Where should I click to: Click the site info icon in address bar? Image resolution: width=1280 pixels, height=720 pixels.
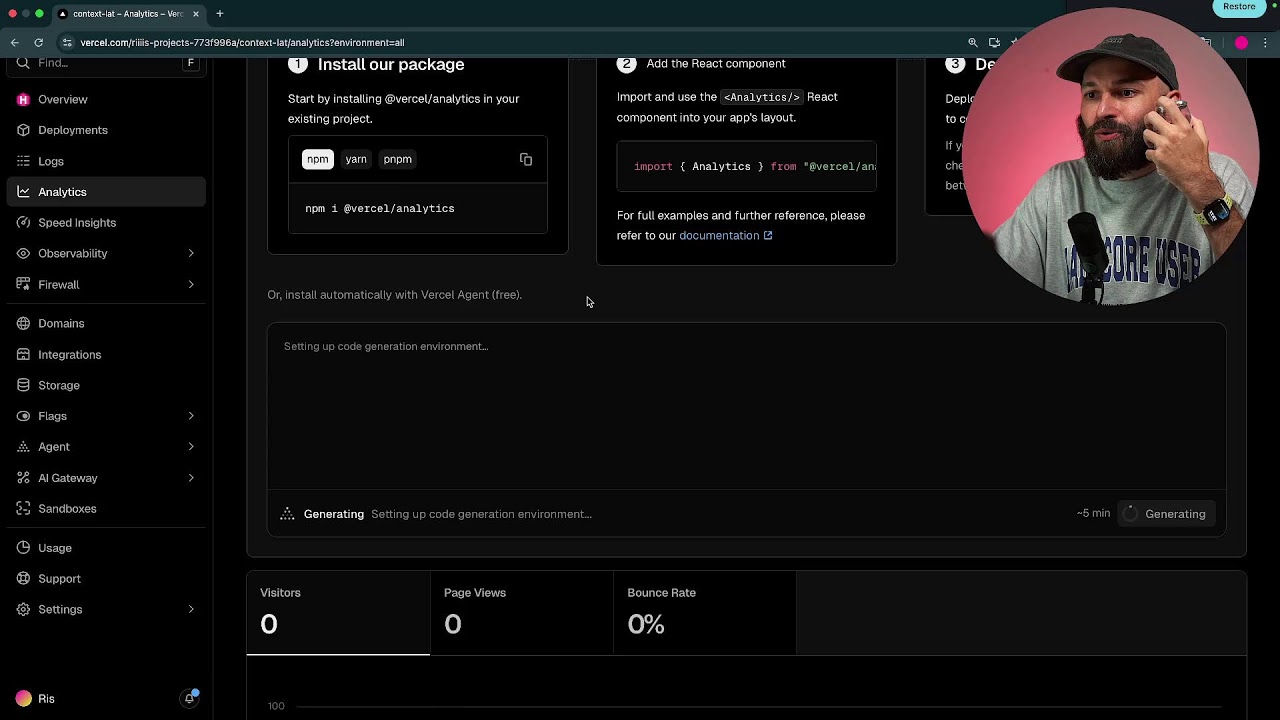66,43
